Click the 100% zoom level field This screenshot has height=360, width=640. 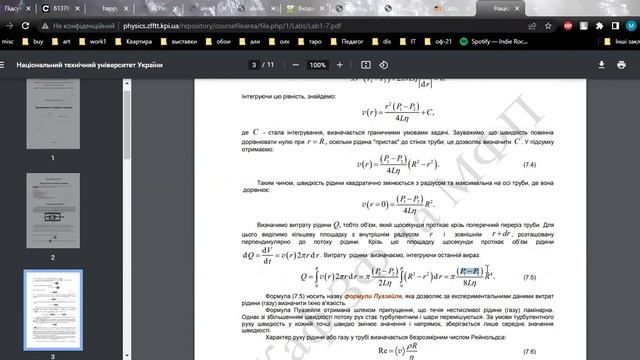click(x=318, y=65)
